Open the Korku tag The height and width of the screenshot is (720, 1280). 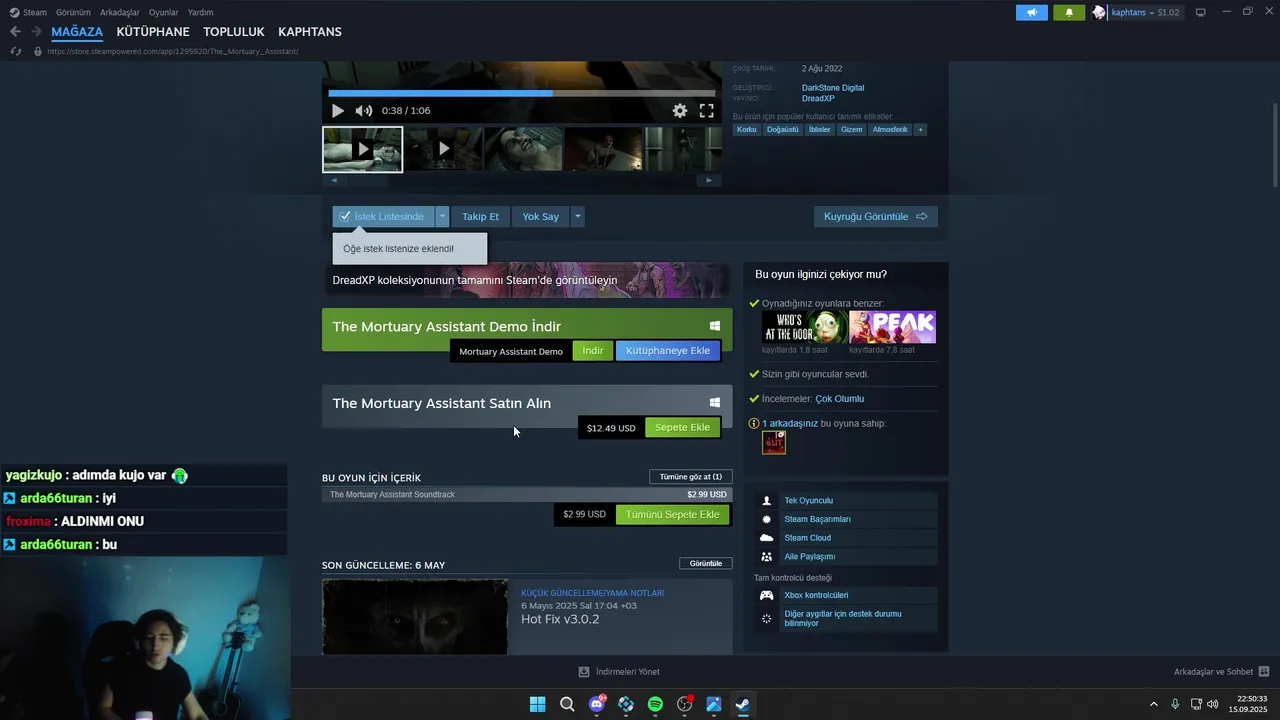point(747,130)
